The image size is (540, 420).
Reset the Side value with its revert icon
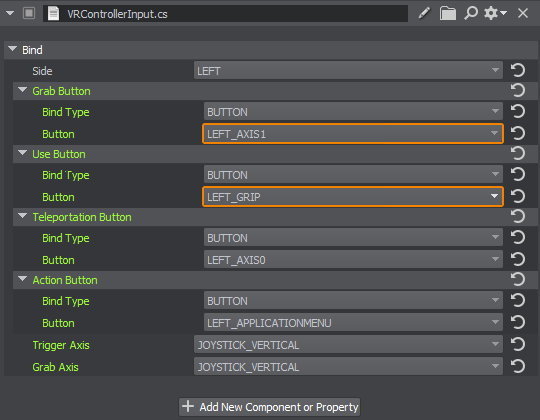click(x=518, y=70)
